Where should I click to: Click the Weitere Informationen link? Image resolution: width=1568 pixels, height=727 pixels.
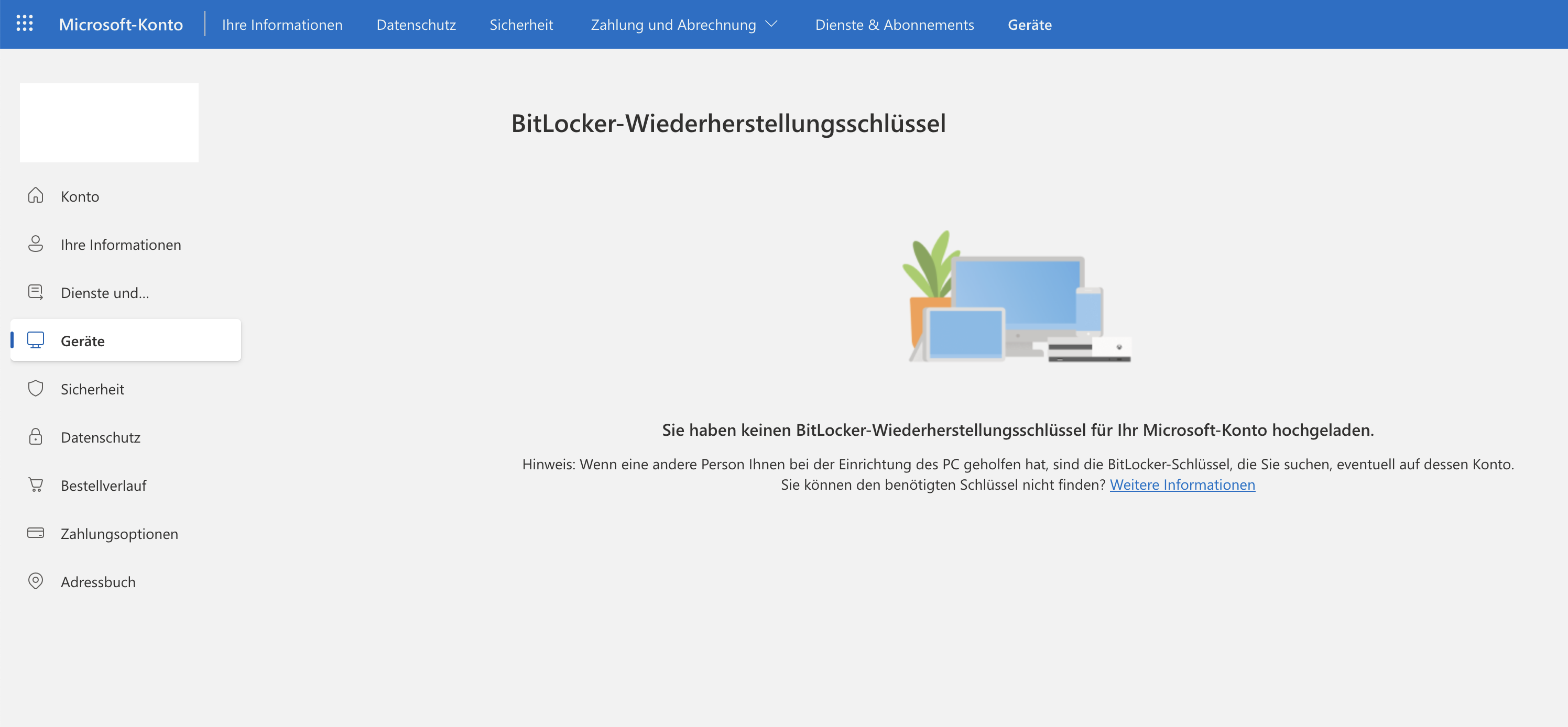tap(1181, 485)
